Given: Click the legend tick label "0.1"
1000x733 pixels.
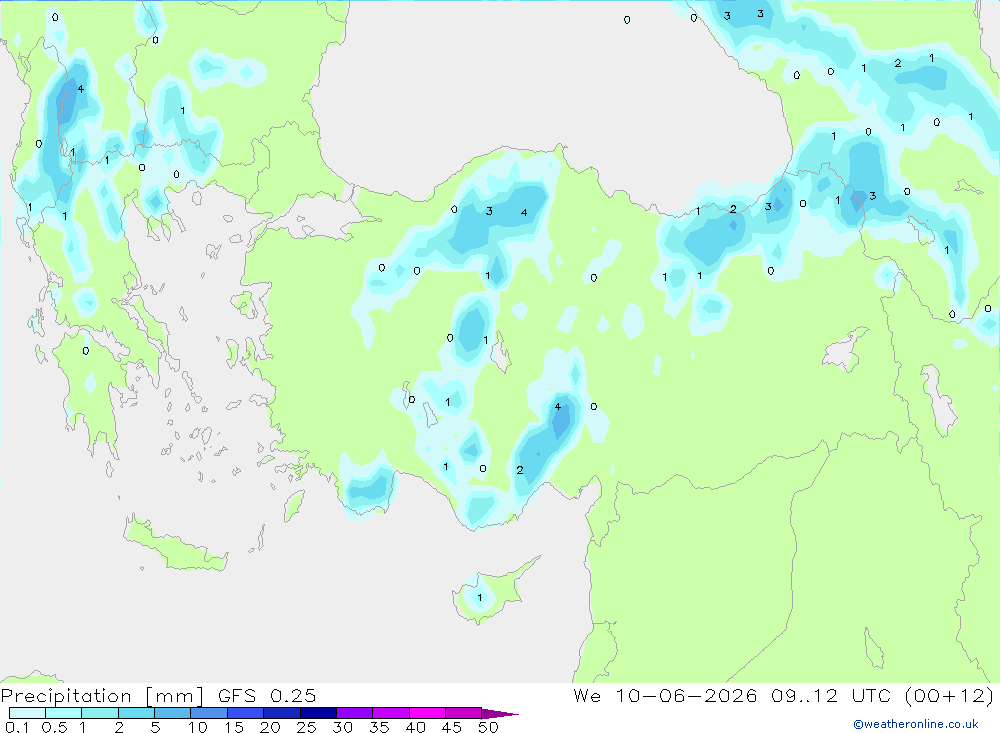Looking at the screenshot, I should tap(17, 727).
